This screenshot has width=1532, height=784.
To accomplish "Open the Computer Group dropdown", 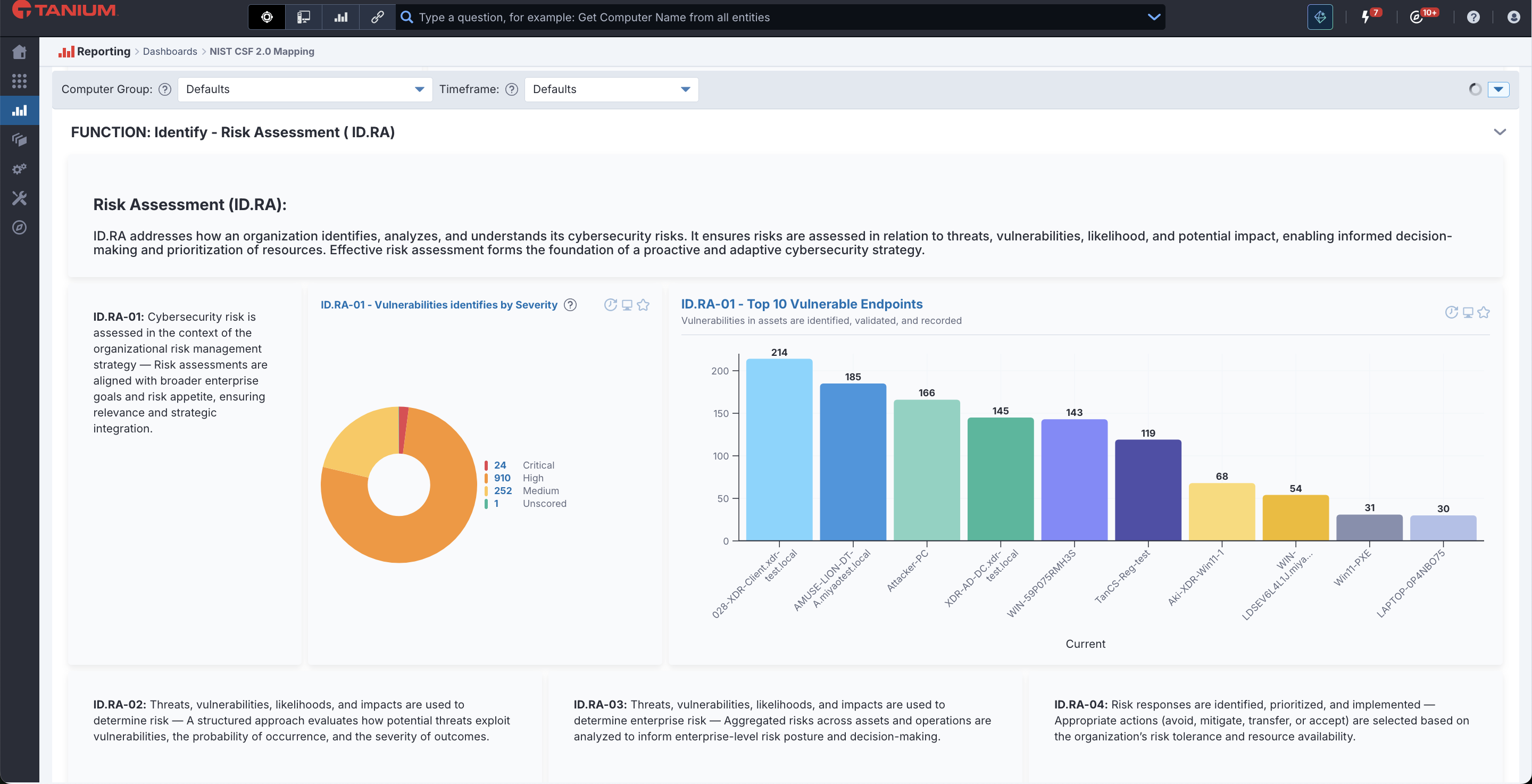I will tap(304, 89).
